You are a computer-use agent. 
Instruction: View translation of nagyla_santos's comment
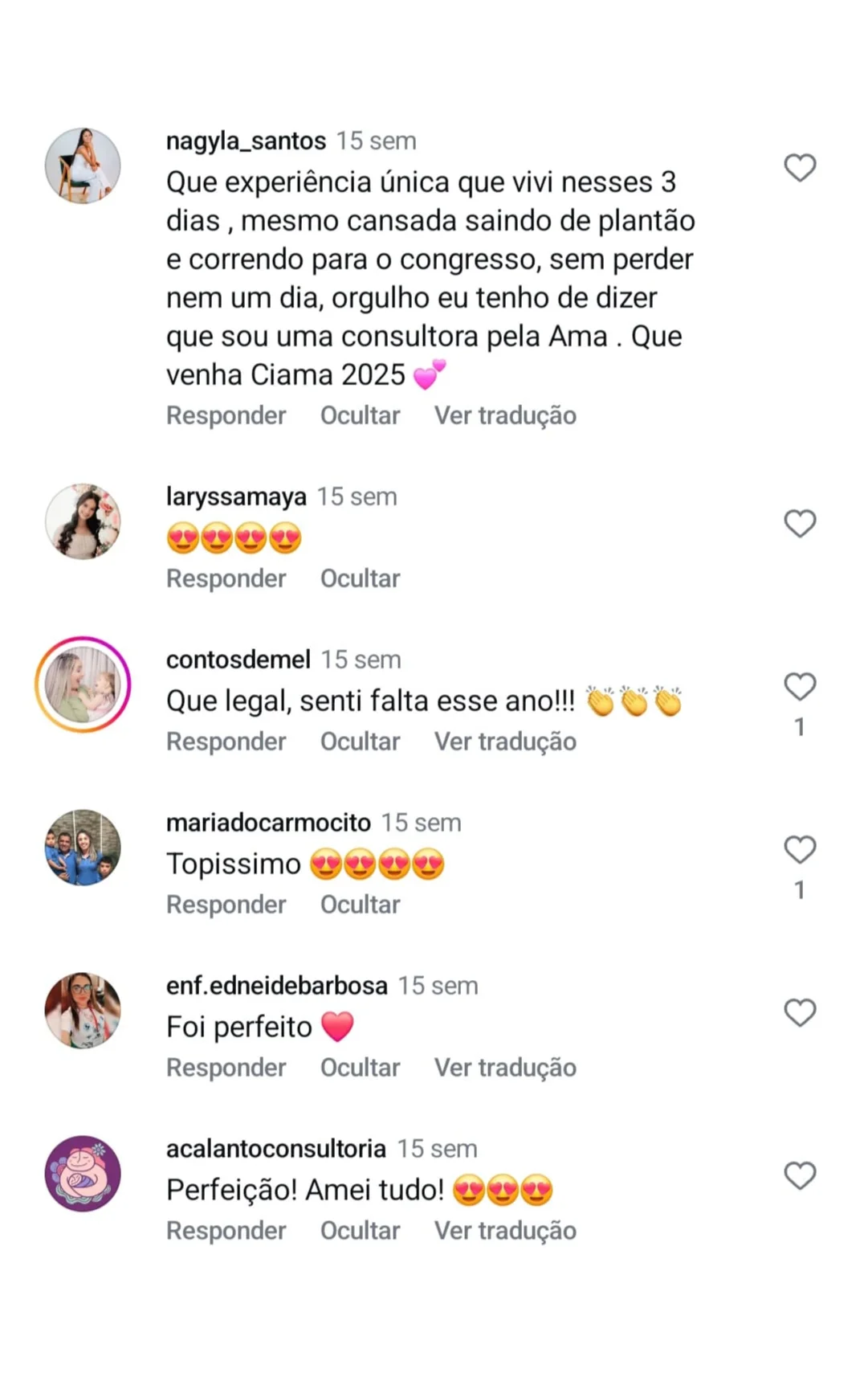coord(505,415)
